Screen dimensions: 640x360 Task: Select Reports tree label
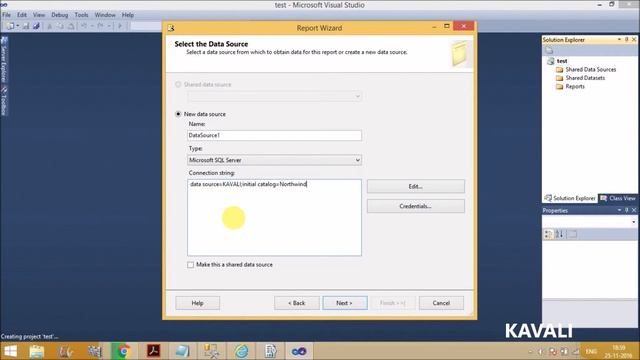(x=575, y=87)
